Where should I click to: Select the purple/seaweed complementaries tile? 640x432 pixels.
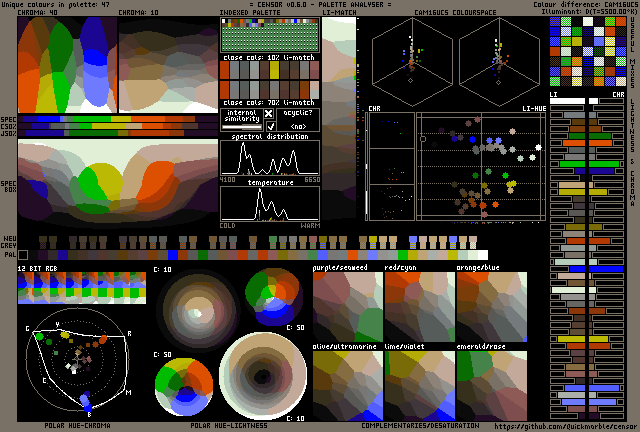coord(348,308)
